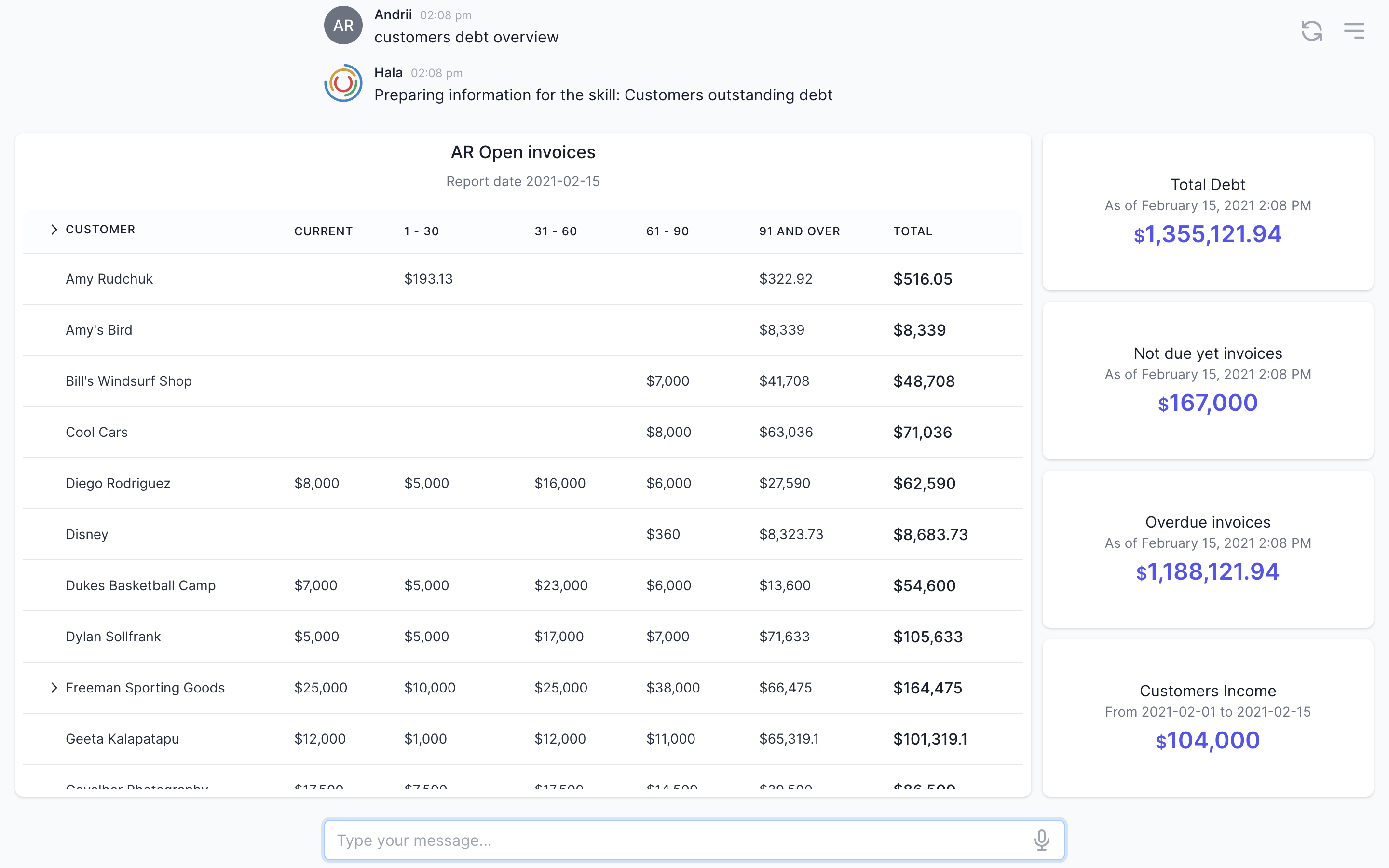
Task: Click the 1 - 30 column header
Action: point(422,231)
